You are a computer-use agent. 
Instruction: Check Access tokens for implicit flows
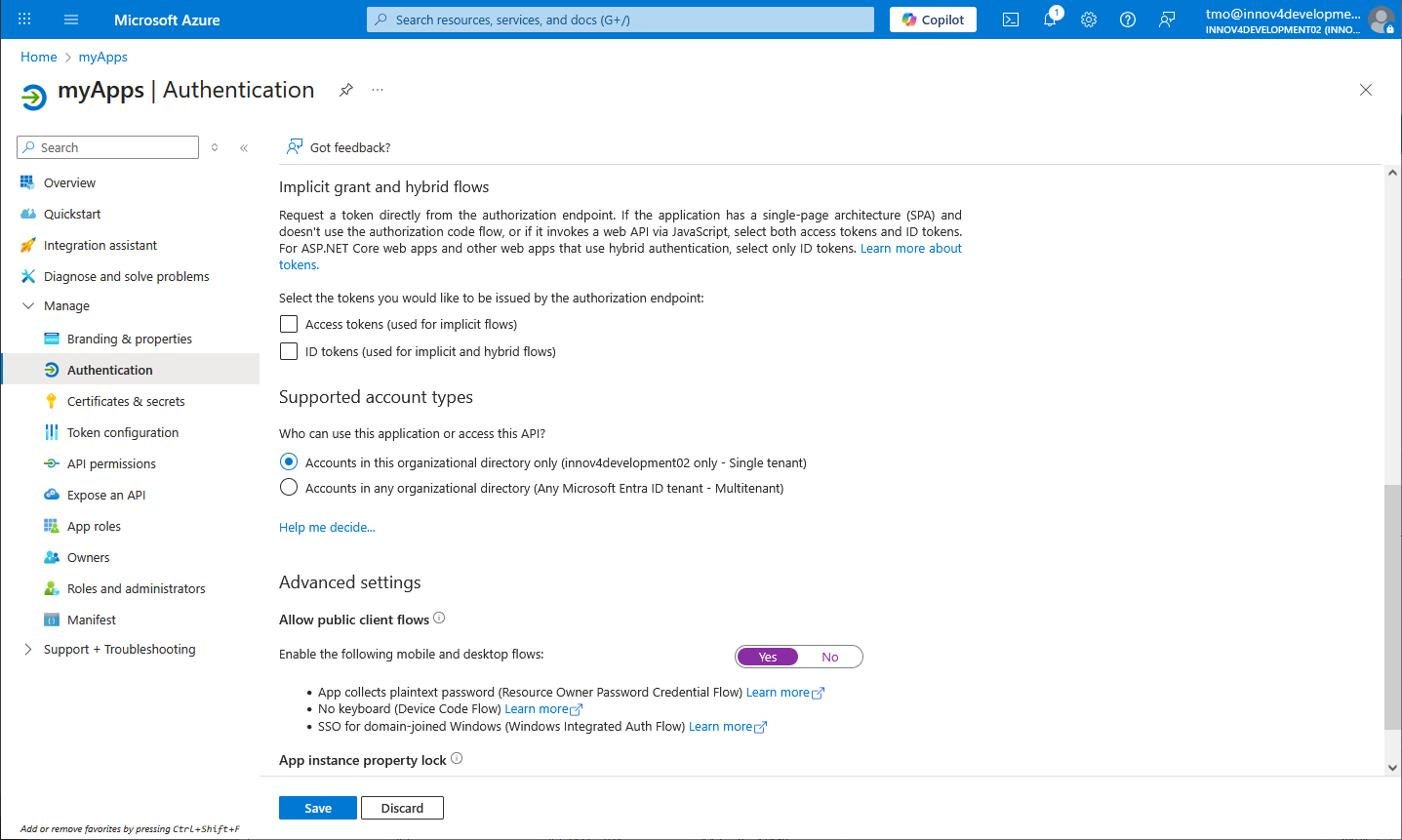(x=289, y=324)
